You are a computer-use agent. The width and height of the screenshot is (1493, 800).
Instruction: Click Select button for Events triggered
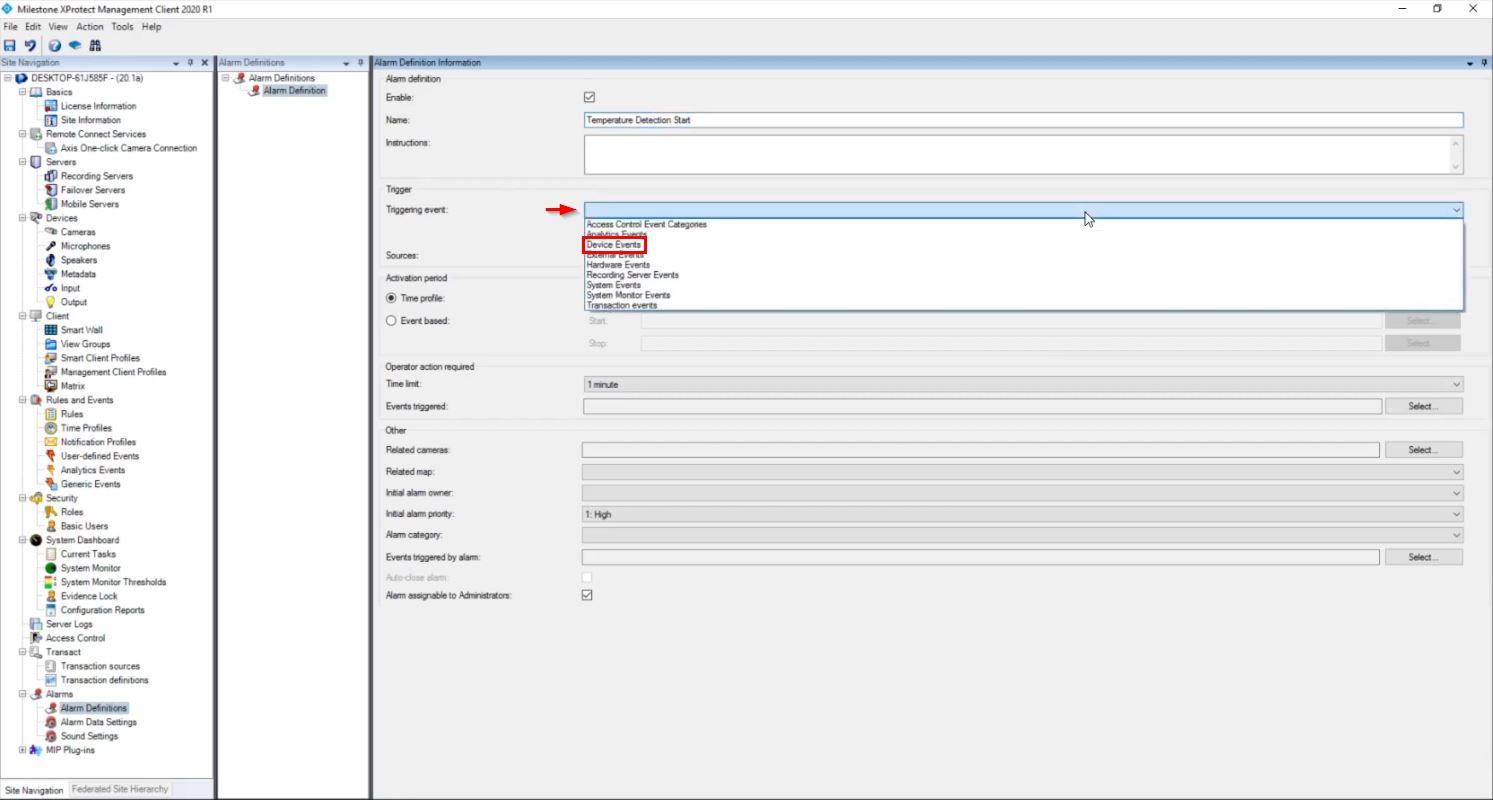(1423, 406)
